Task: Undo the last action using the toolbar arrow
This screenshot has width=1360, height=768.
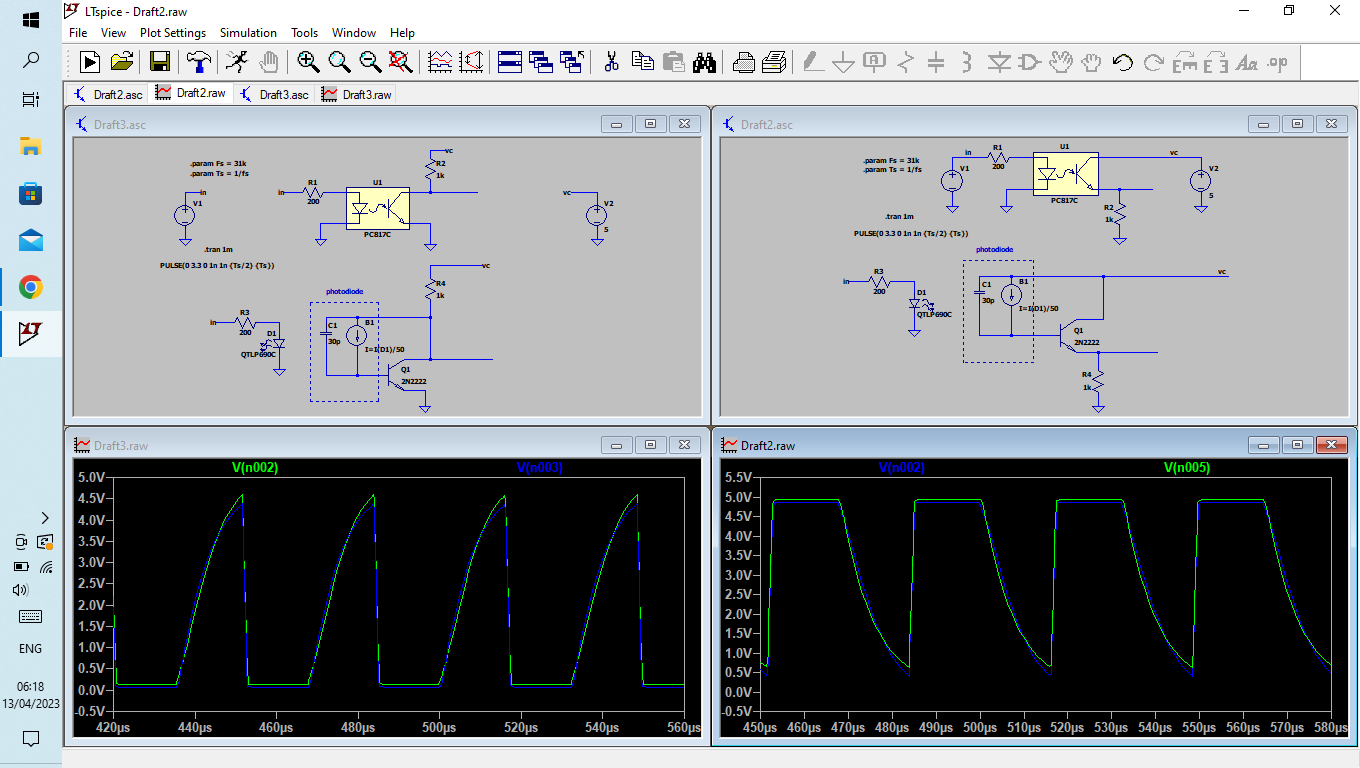Action: 1122,62
